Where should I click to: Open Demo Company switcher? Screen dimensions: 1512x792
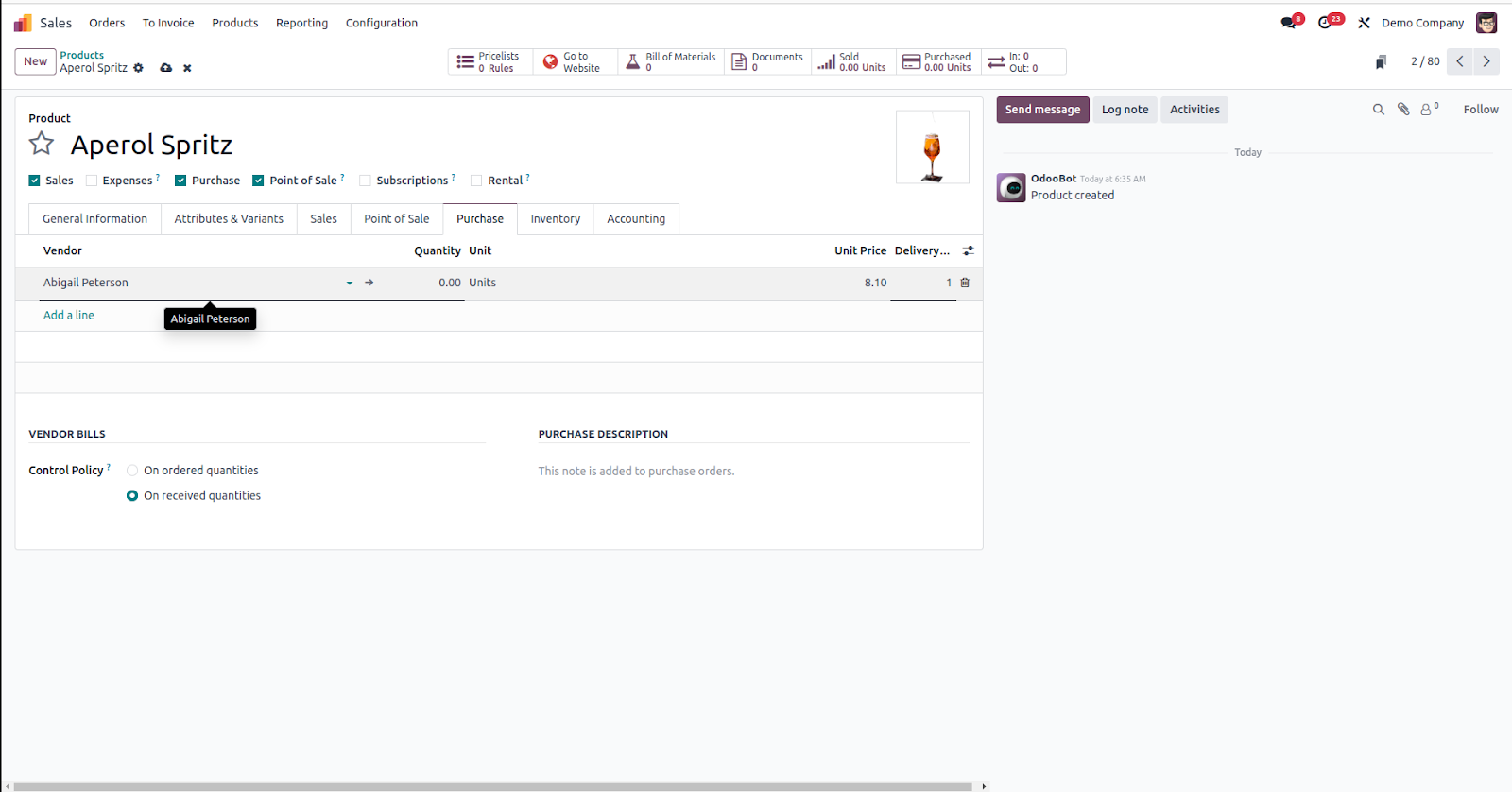(1422, 23)
